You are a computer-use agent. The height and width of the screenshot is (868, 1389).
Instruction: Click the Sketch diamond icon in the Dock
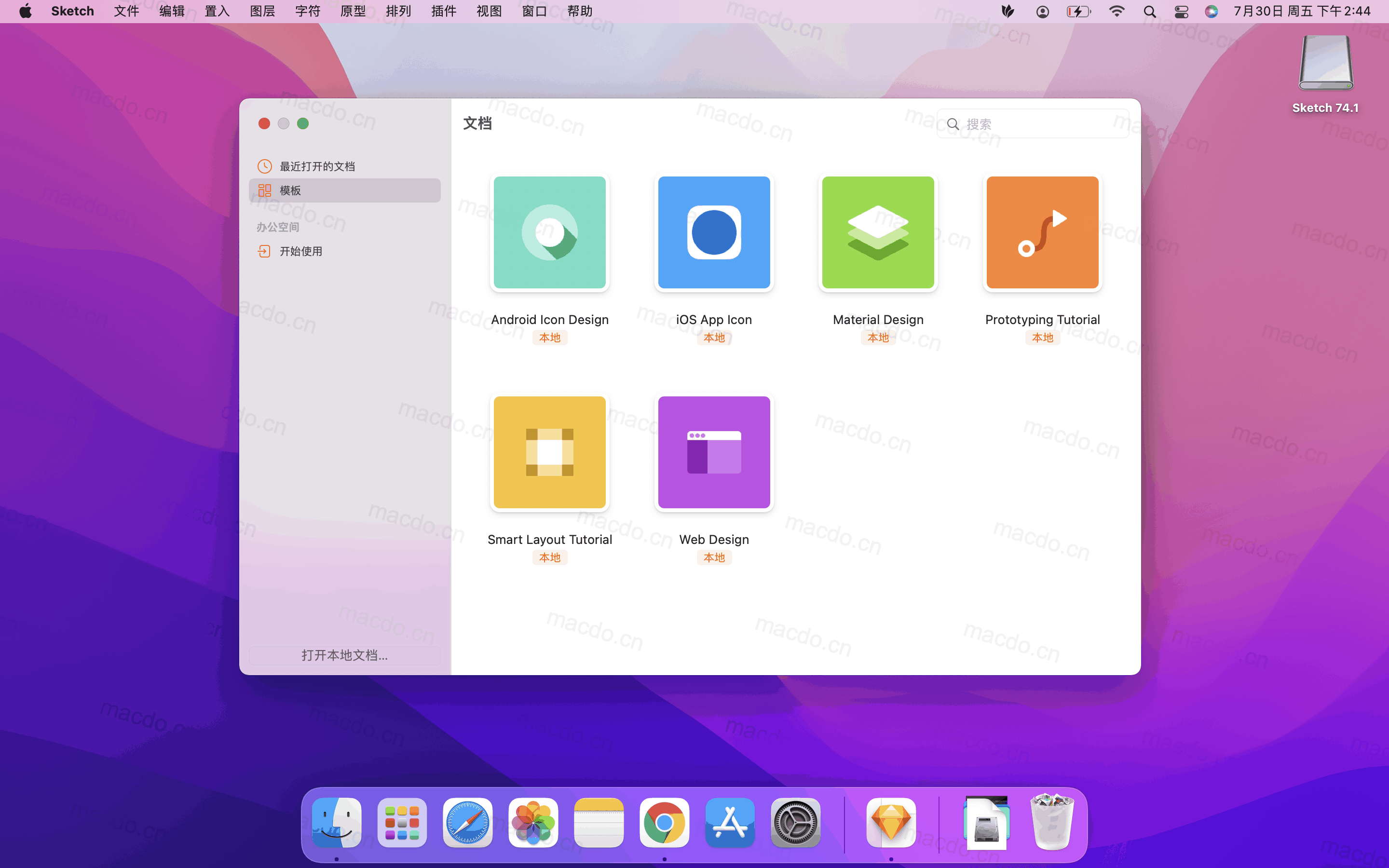(891, 822)
